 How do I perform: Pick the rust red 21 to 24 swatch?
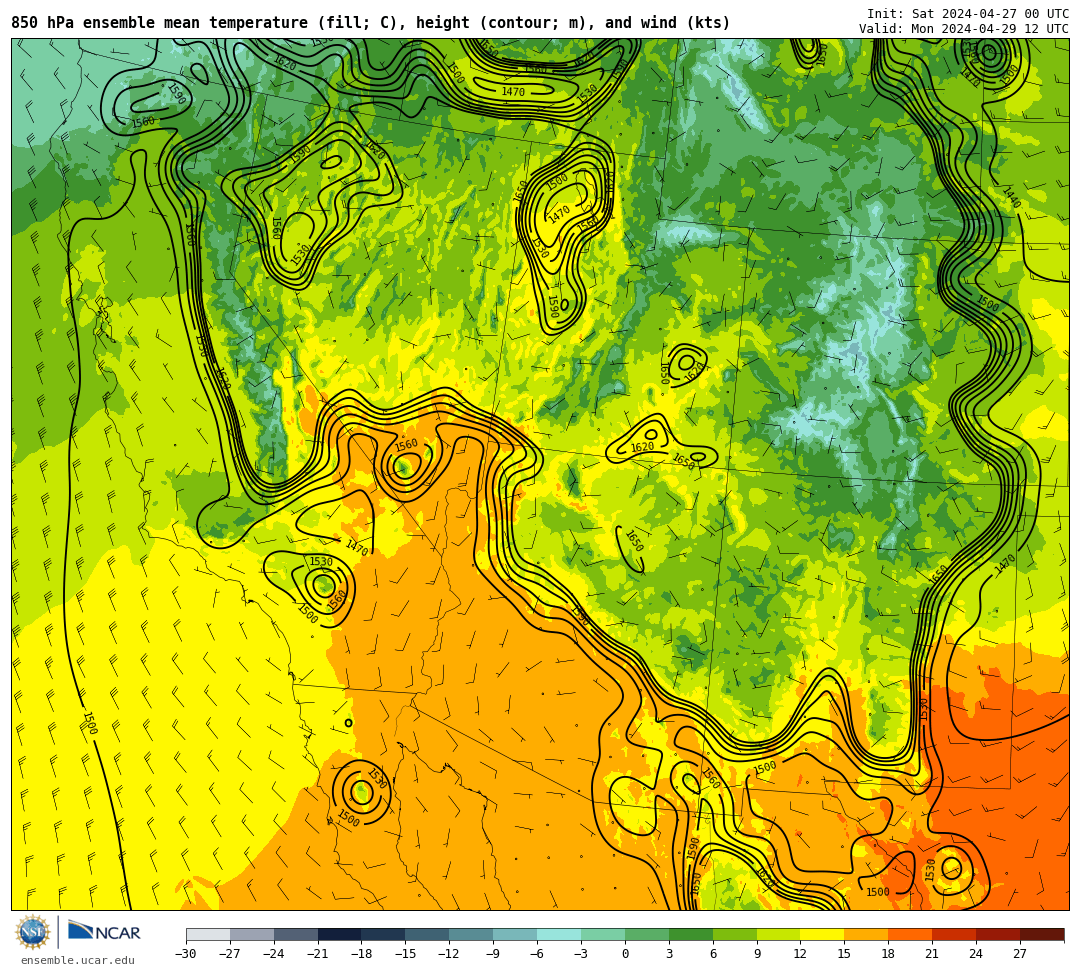pos(955,934)
